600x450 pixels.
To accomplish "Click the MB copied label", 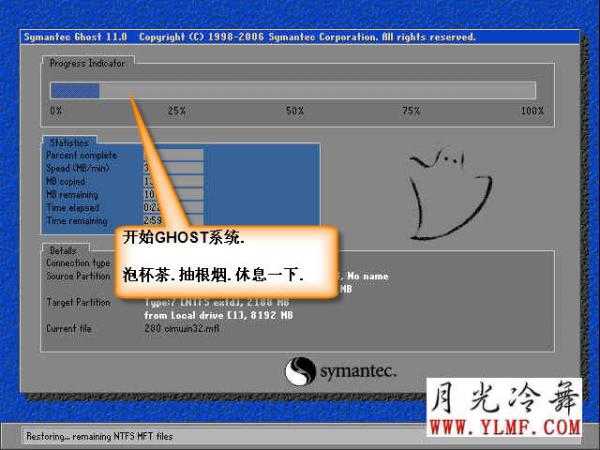I will (65, 181).
